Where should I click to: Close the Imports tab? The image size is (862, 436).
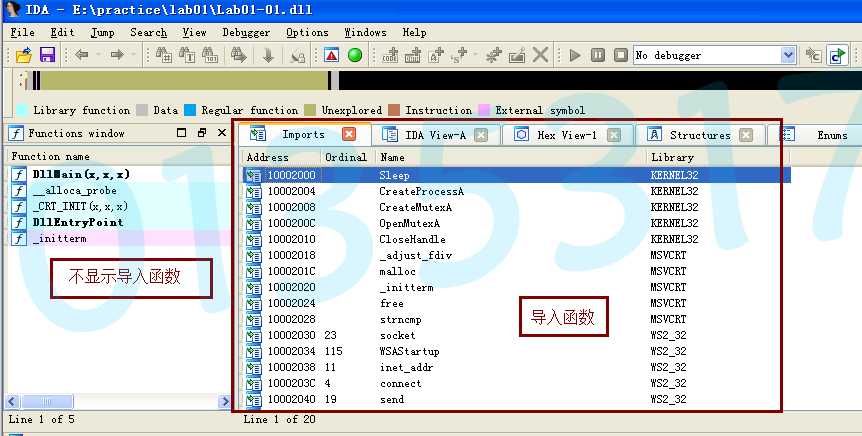coord(349,134)
